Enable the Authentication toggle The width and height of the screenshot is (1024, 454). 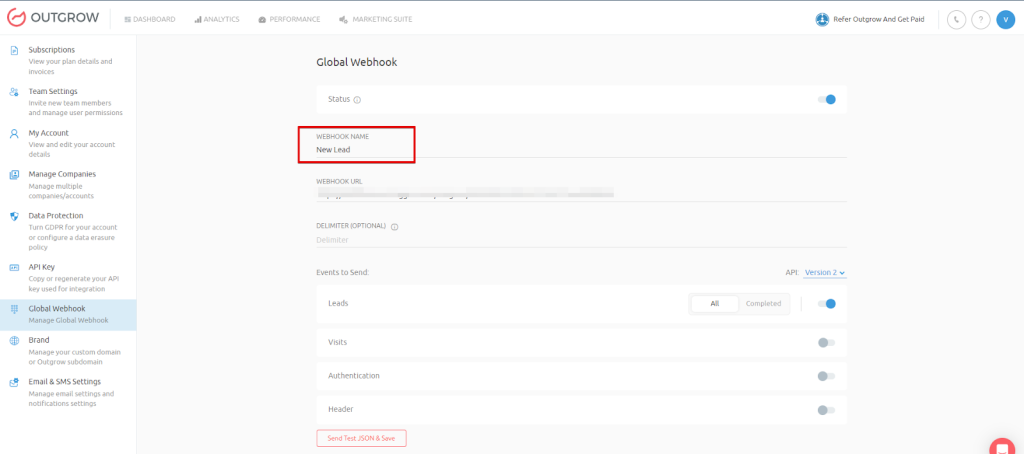point(826,376)
